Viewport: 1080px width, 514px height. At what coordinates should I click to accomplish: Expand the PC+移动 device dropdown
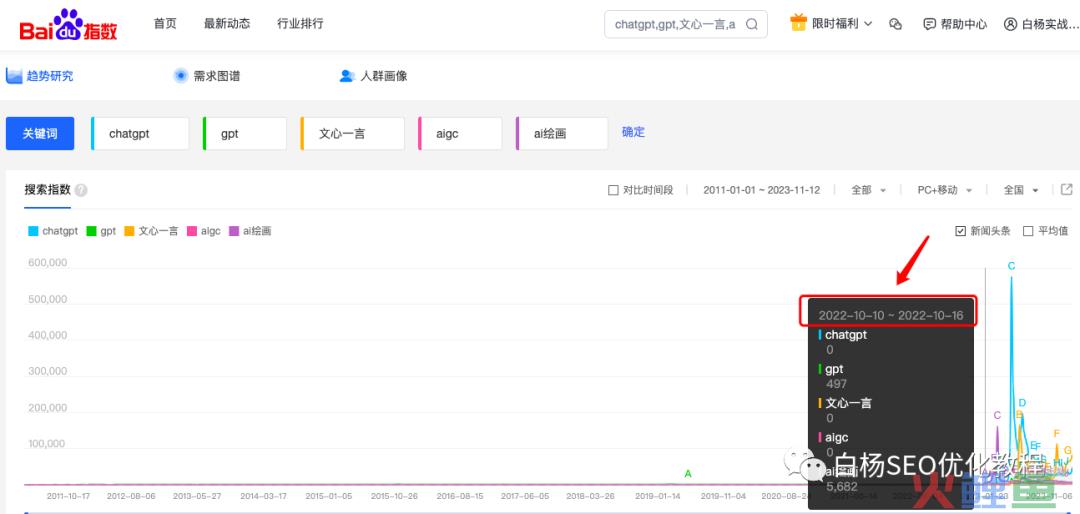pyautogui.click(x=944, y=190)
